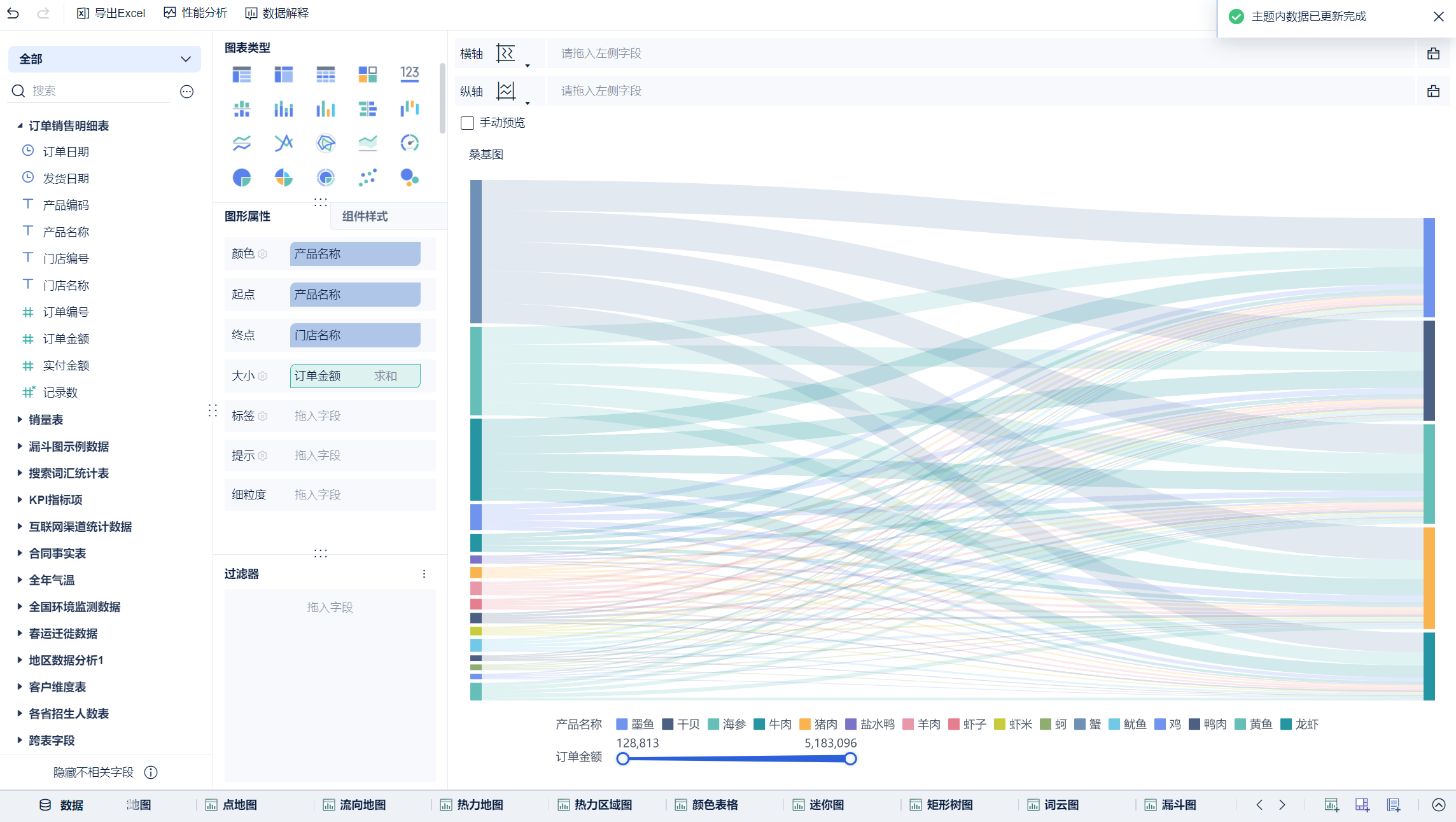Switch to the 组件样式 tab
1456x822 pixels.
tap(365, 216)
